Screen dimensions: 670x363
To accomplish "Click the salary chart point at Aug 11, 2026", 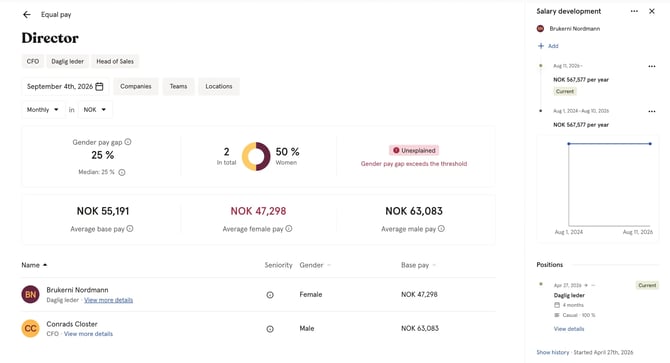I will click(650, 143).
